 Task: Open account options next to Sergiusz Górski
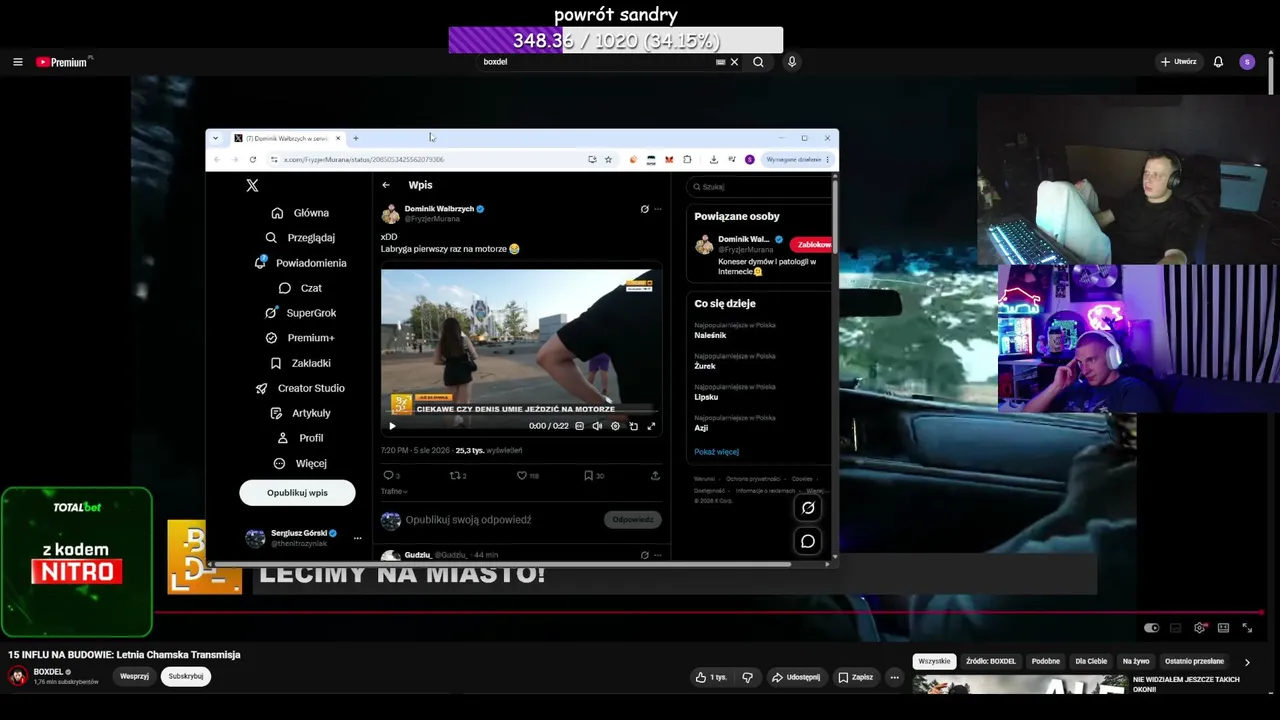[x=357, y=538]
